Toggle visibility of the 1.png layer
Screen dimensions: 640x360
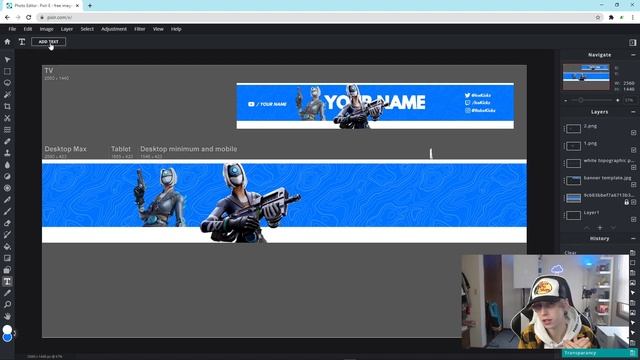[633, 150]
